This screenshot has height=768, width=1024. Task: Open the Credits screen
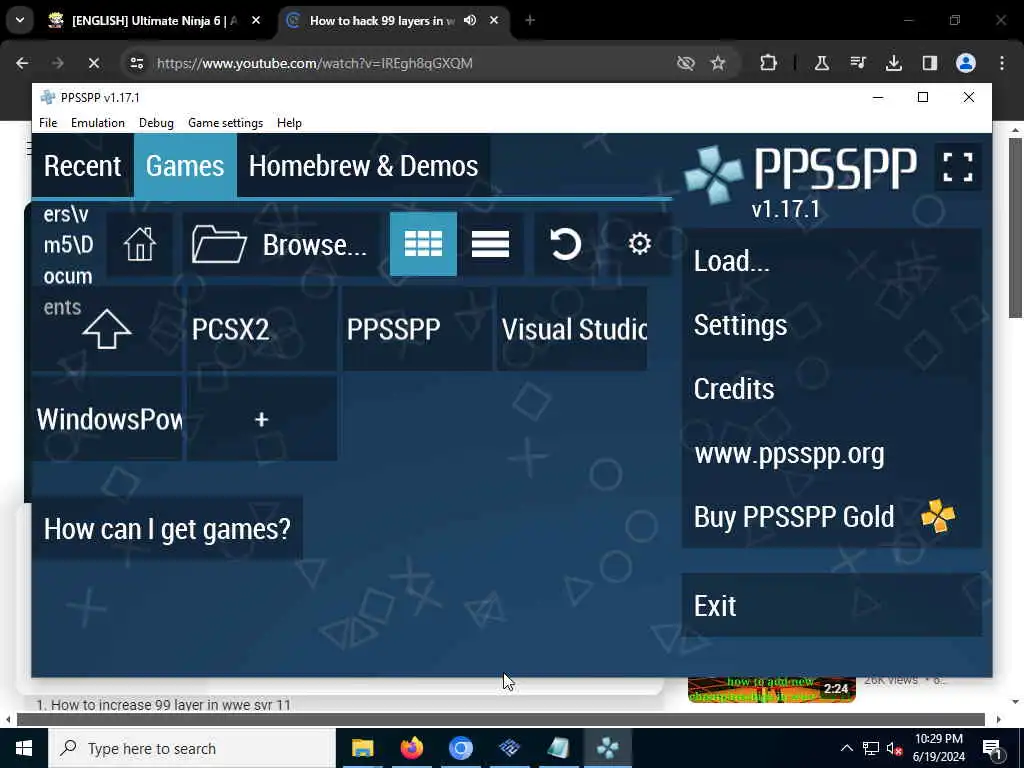click(831, 389)
